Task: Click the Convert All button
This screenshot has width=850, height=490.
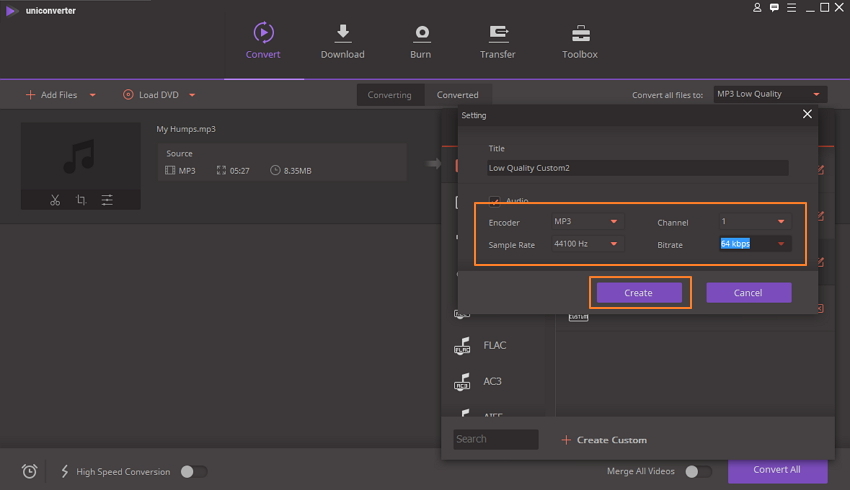Action: coord(777,470)
